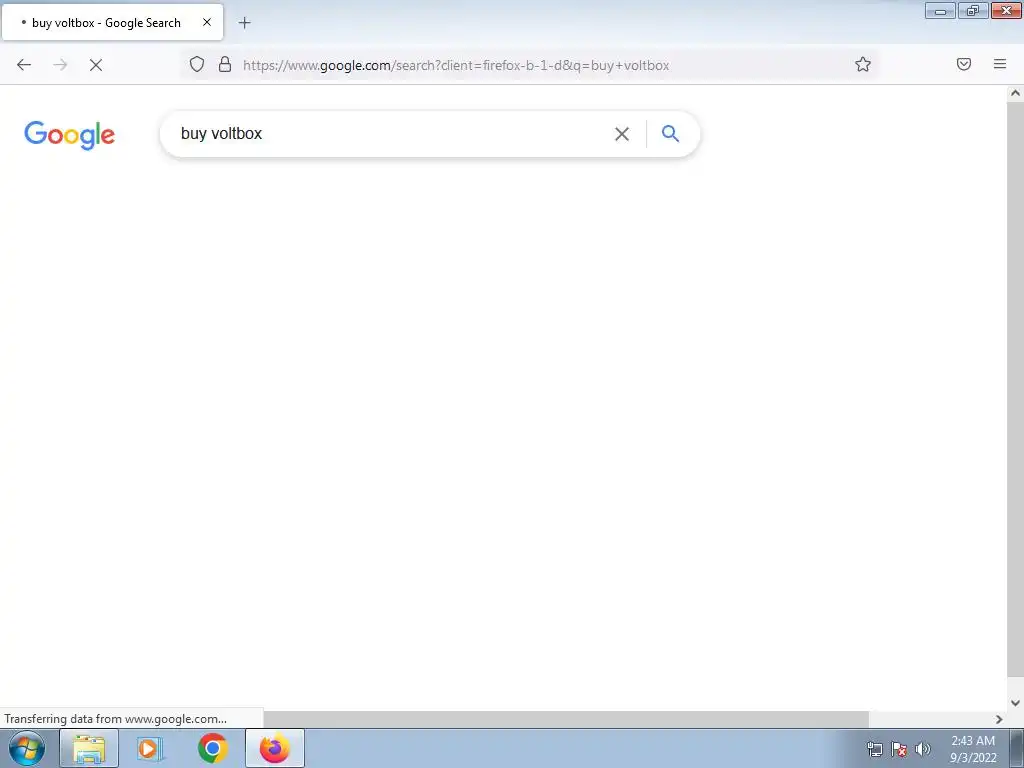
Task: Restore down the Firefox window
Action: (973, 11)
